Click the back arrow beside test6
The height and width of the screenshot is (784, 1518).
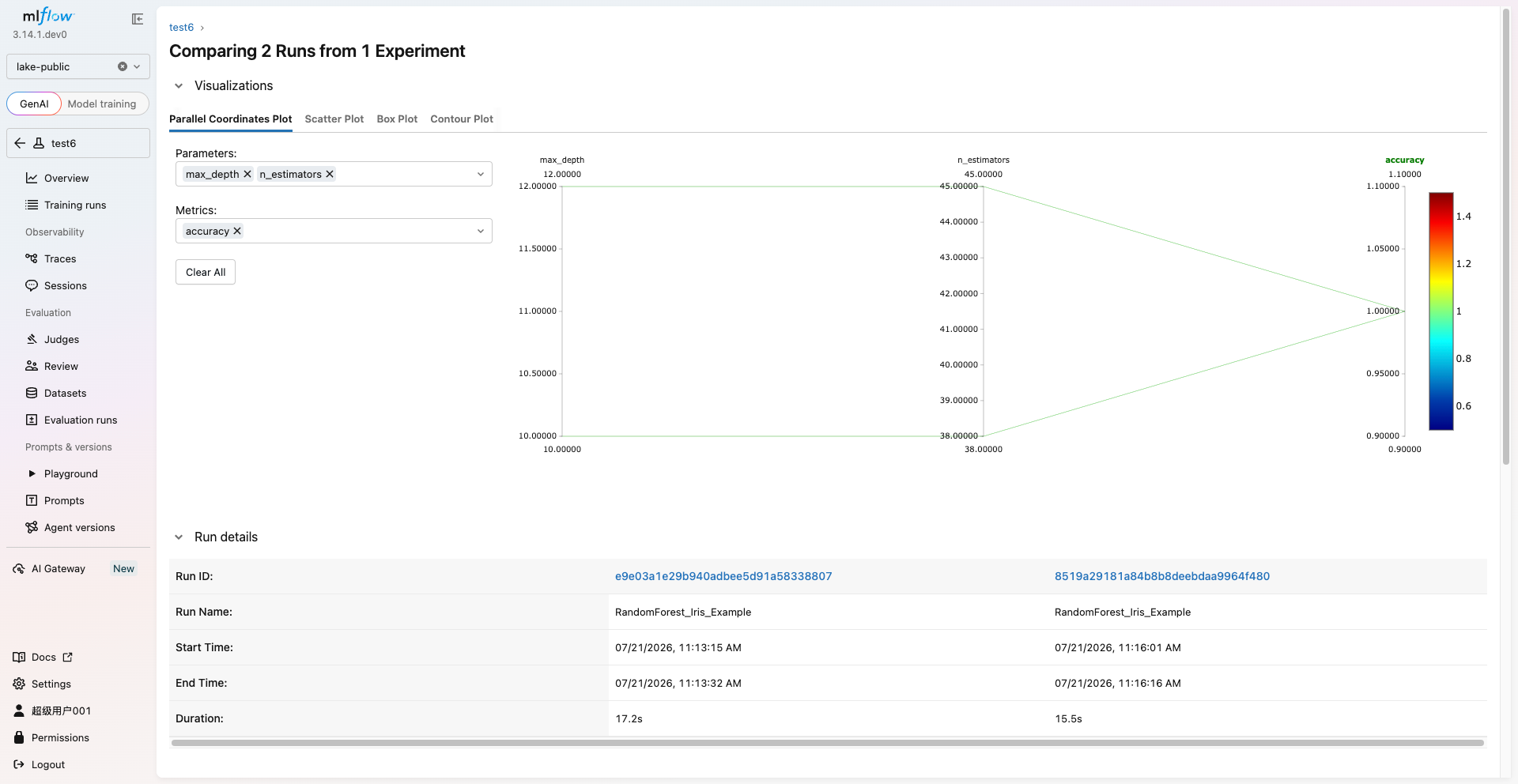coord(20,143)
